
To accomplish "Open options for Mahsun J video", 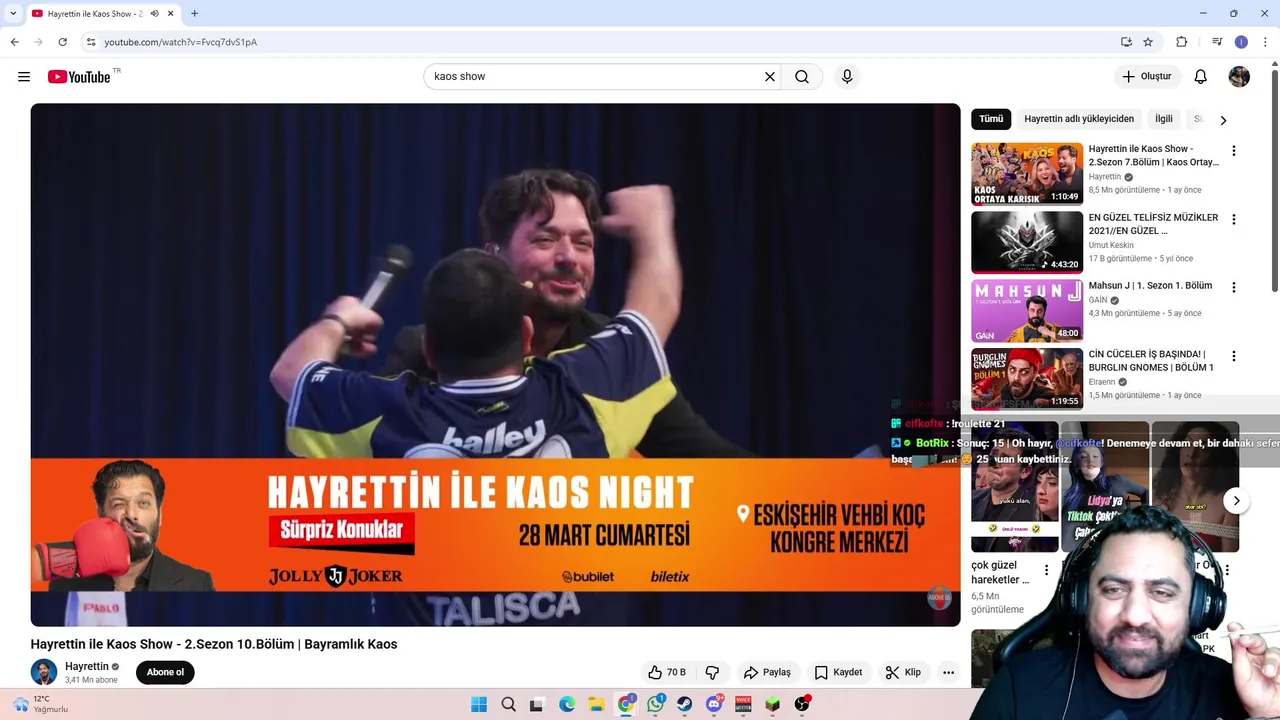I will 1233,287.
